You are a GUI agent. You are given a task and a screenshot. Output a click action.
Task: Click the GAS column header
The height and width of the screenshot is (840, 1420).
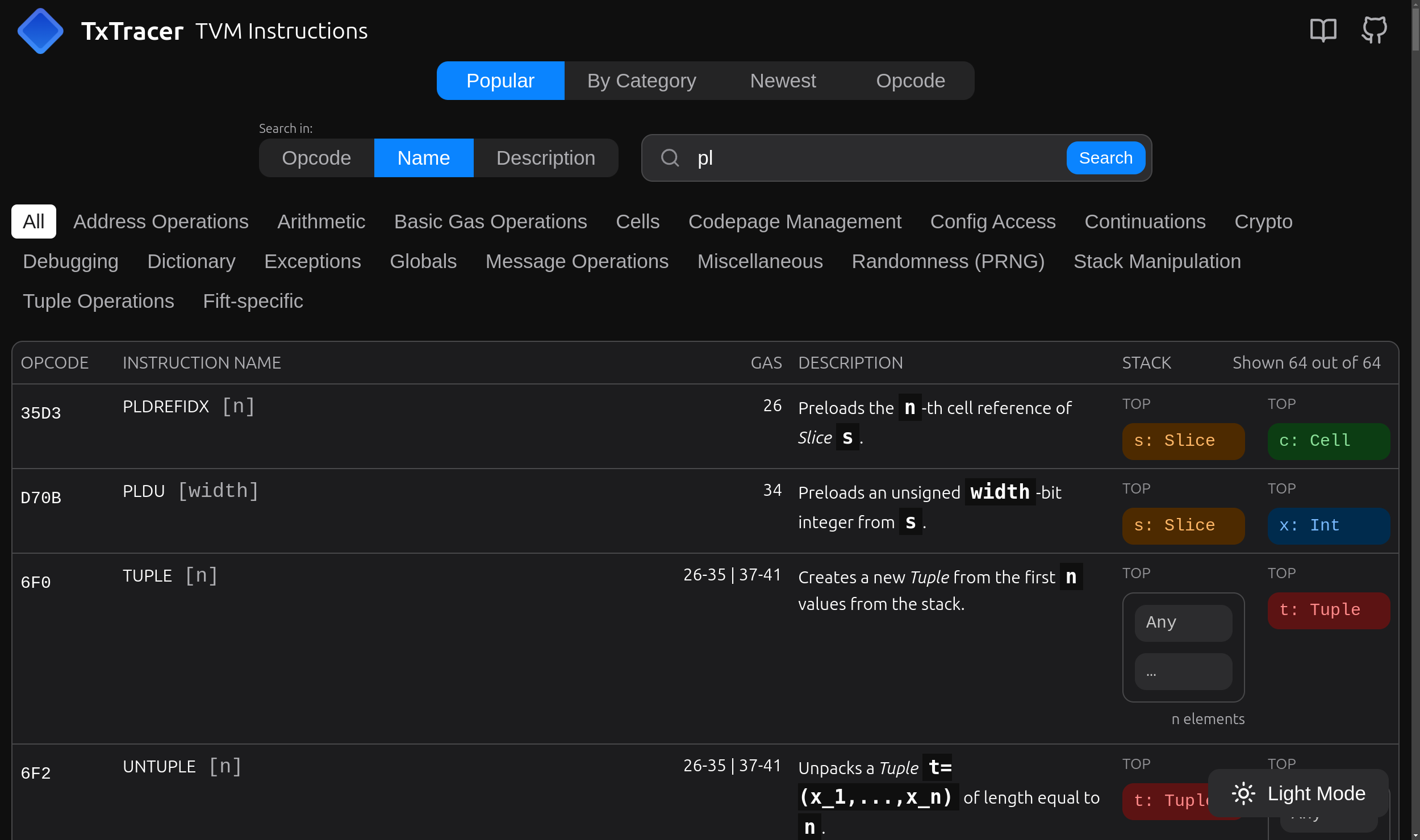pos(766,362)
